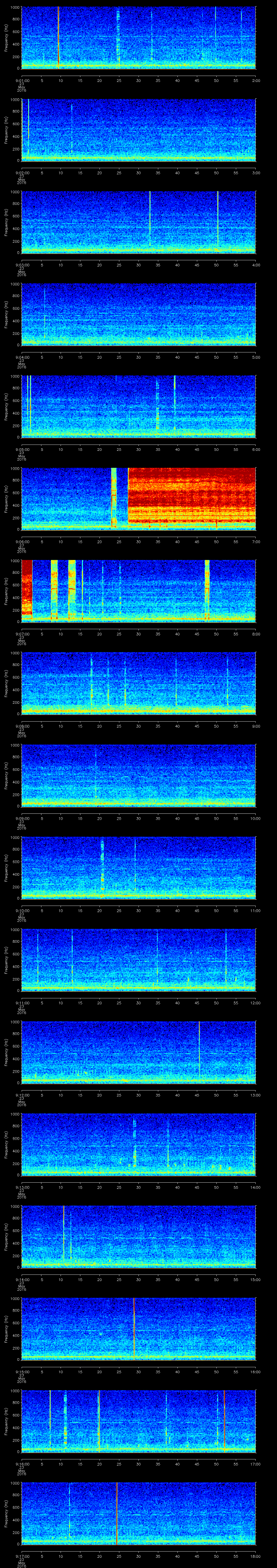Select the 10:00 end time label
Viewport: 277px width, 1568px height.
click(x=256, y=819)
